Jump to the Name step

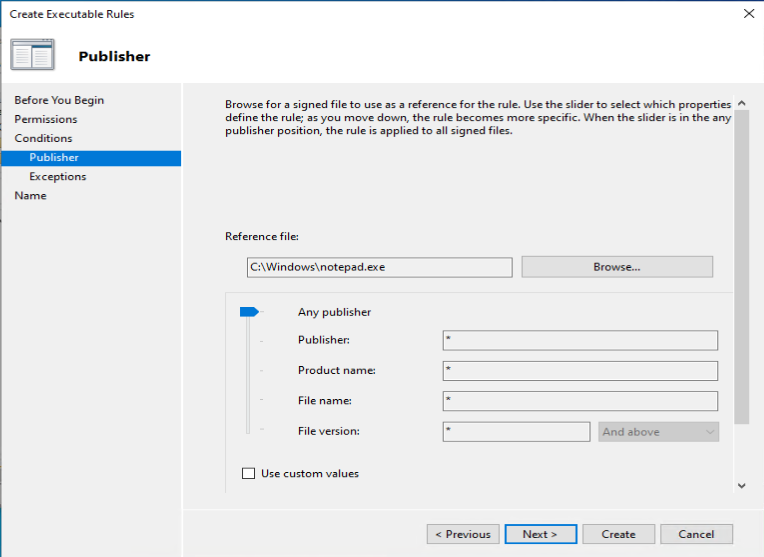tap(30, 195)
